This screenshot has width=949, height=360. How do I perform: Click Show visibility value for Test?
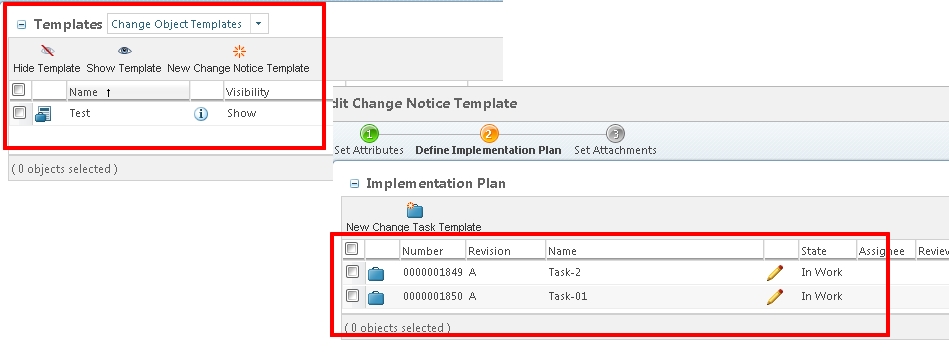[241, 113]
